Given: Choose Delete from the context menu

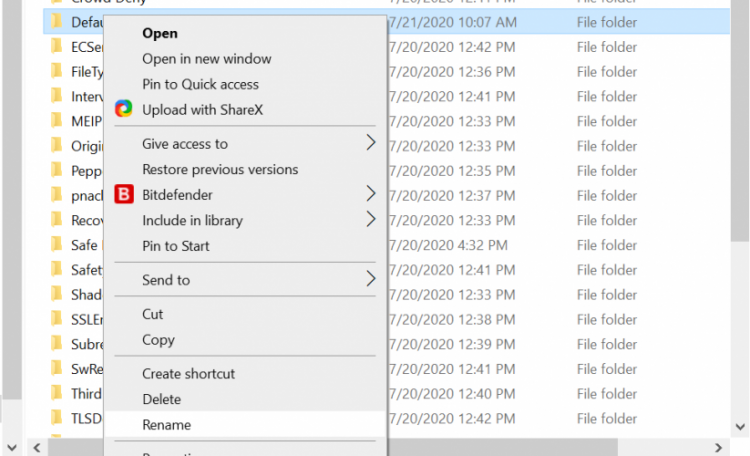Looking at the screenshot, I should [245, 399].
